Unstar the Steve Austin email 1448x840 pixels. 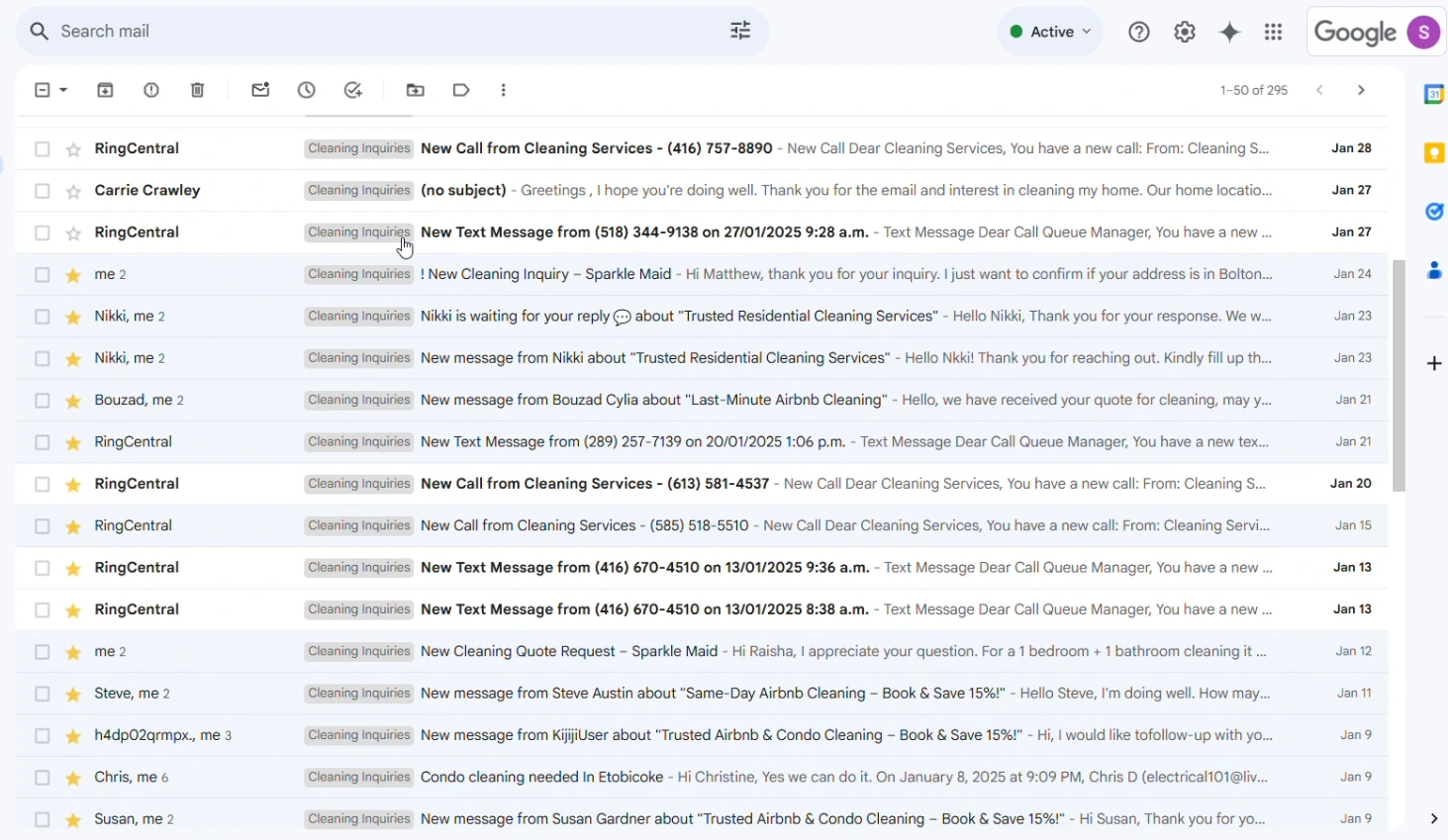[x=73, y=695]
